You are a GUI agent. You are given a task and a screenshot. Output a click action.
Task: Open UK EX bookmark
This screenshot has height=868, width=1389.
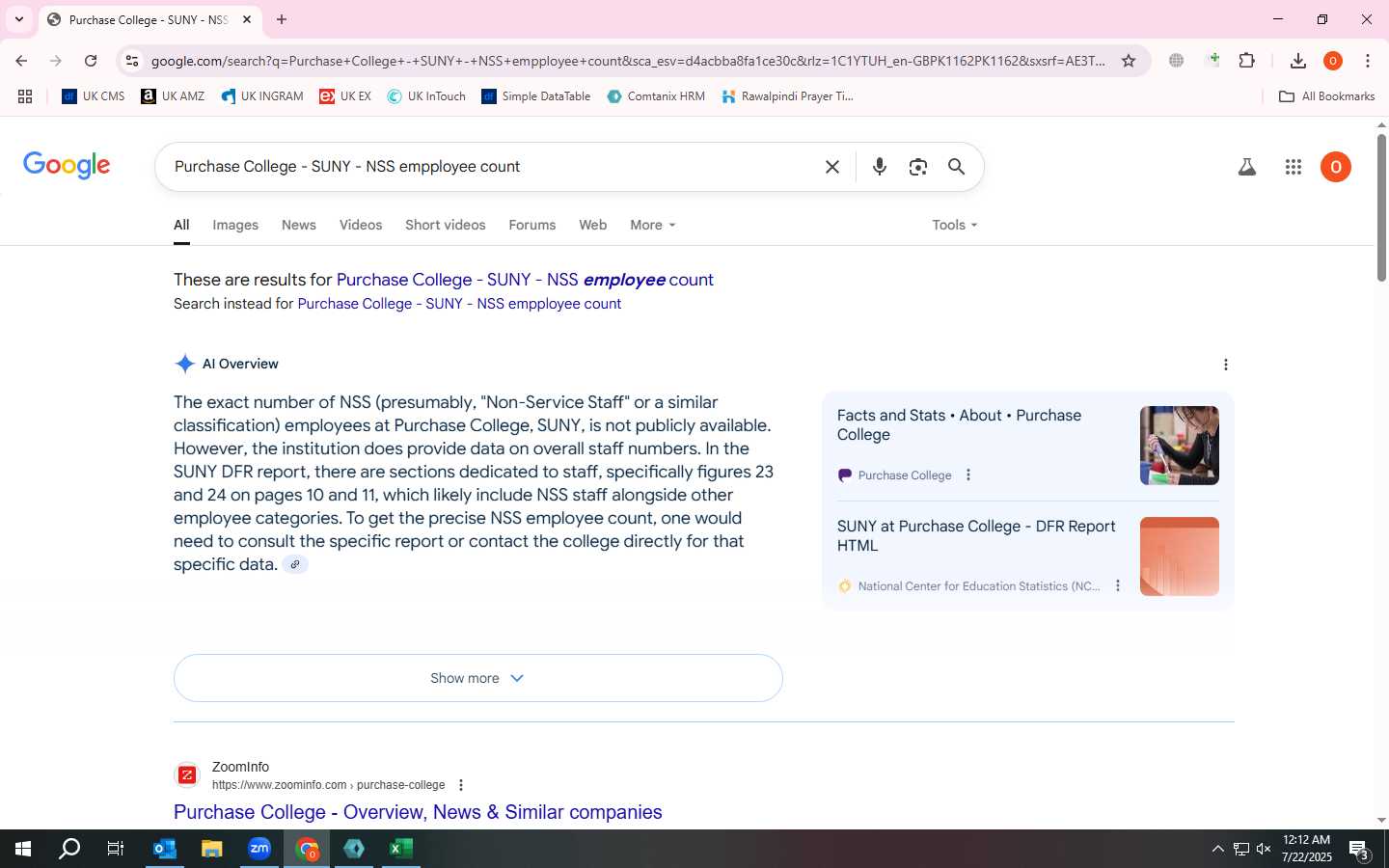pos(345,96)
